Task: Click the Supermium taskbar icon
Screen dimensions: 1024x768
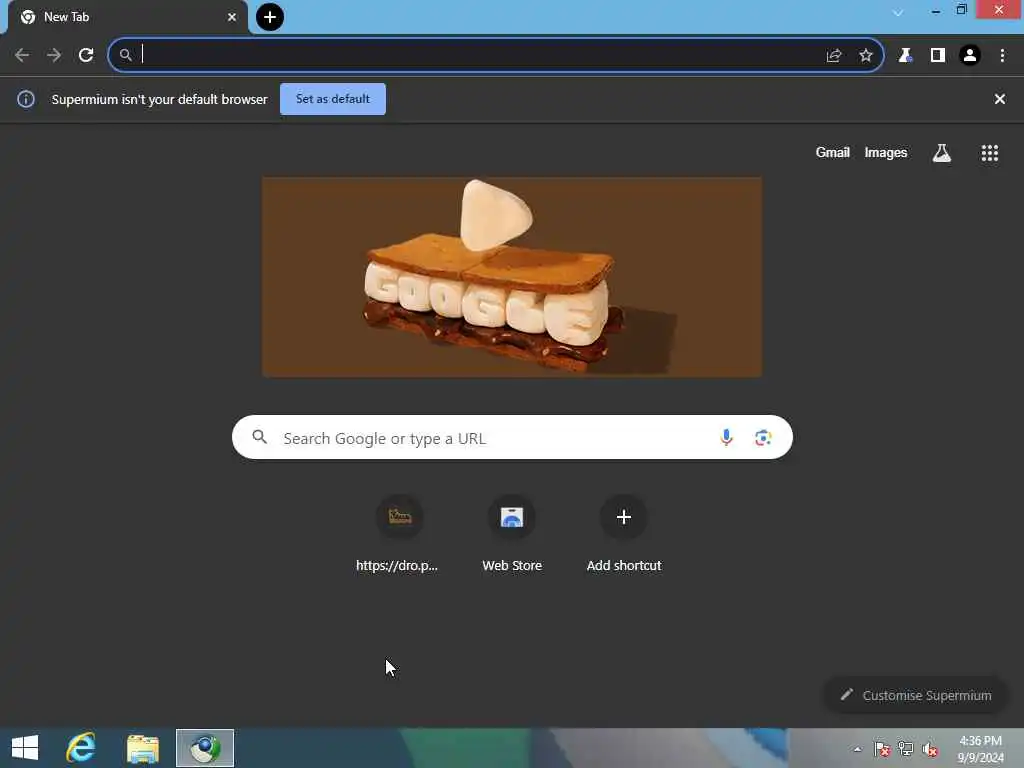Action: click(x=205, y=748)
